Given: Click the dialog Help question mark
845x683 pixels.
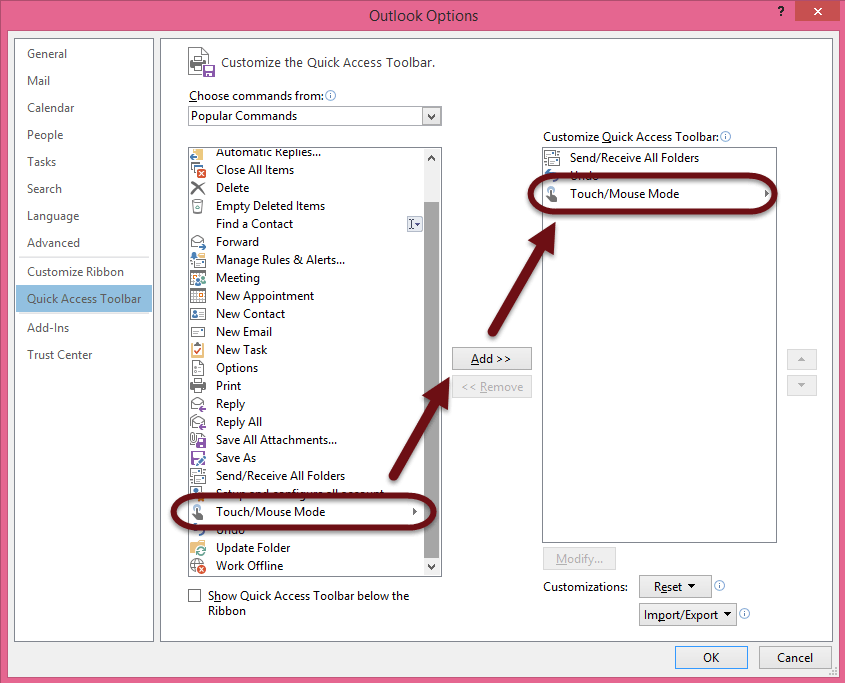Looking at the screenshot, I should coord(781,11).
